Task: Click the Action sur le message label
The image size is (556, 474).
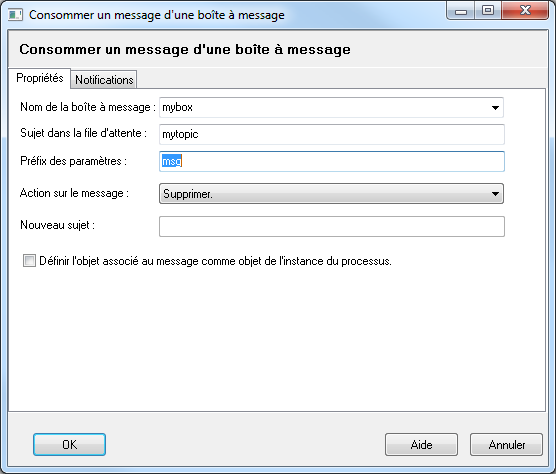Action: (74, 193)
